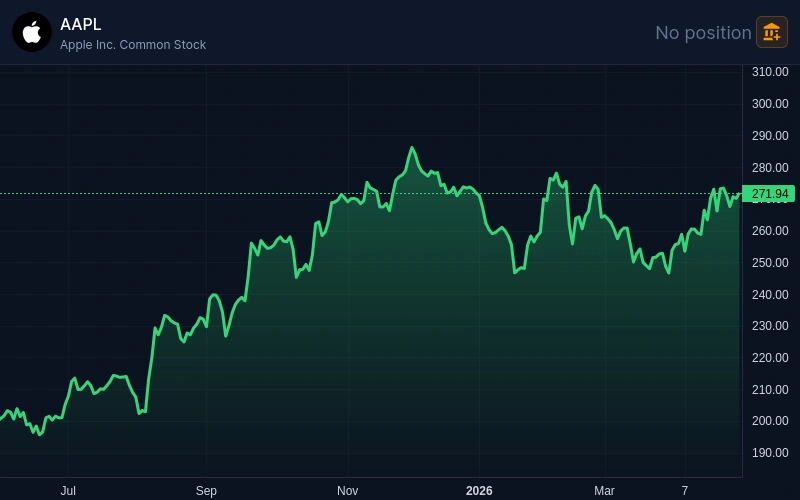800x500 pixels.
Task: Click the 280.00 price axis label
Action: click(770, 167)
